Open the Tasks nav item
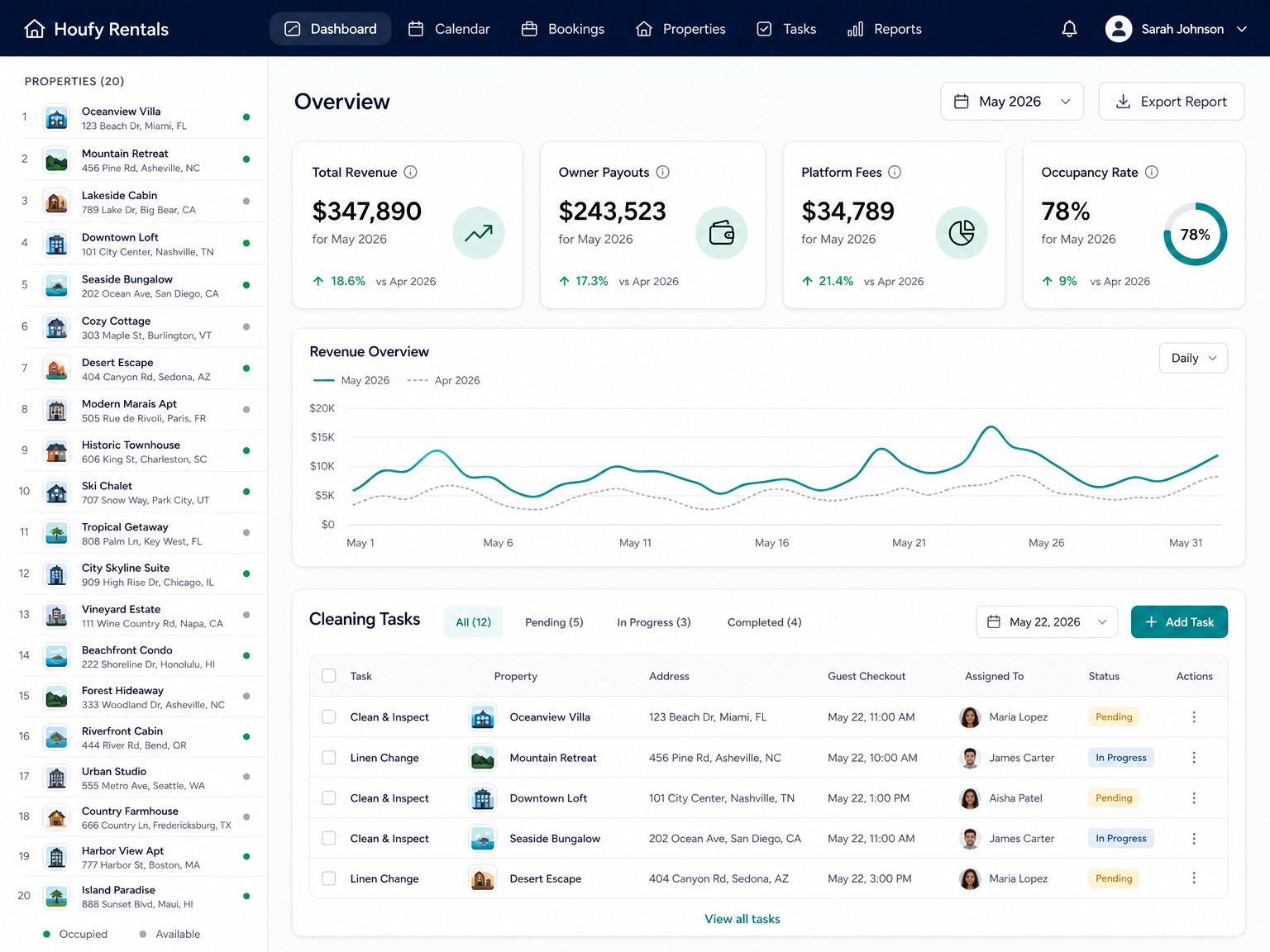The width and height of the screenshot is (1270, 952). tap(786, 29)
